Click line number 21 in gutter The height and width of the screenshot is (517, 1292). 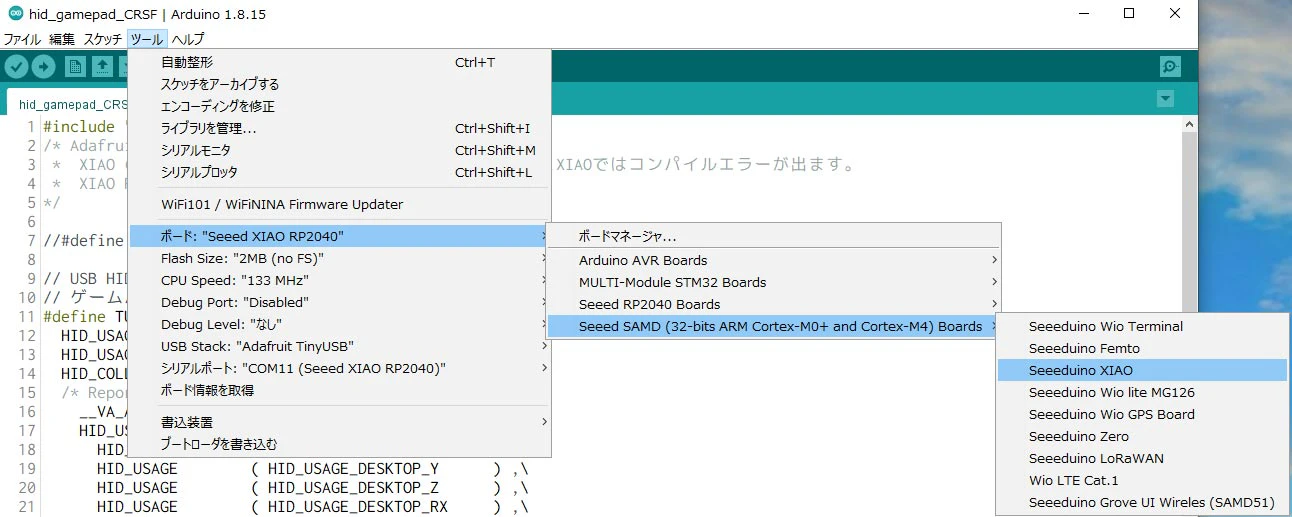tap(27, 506)
